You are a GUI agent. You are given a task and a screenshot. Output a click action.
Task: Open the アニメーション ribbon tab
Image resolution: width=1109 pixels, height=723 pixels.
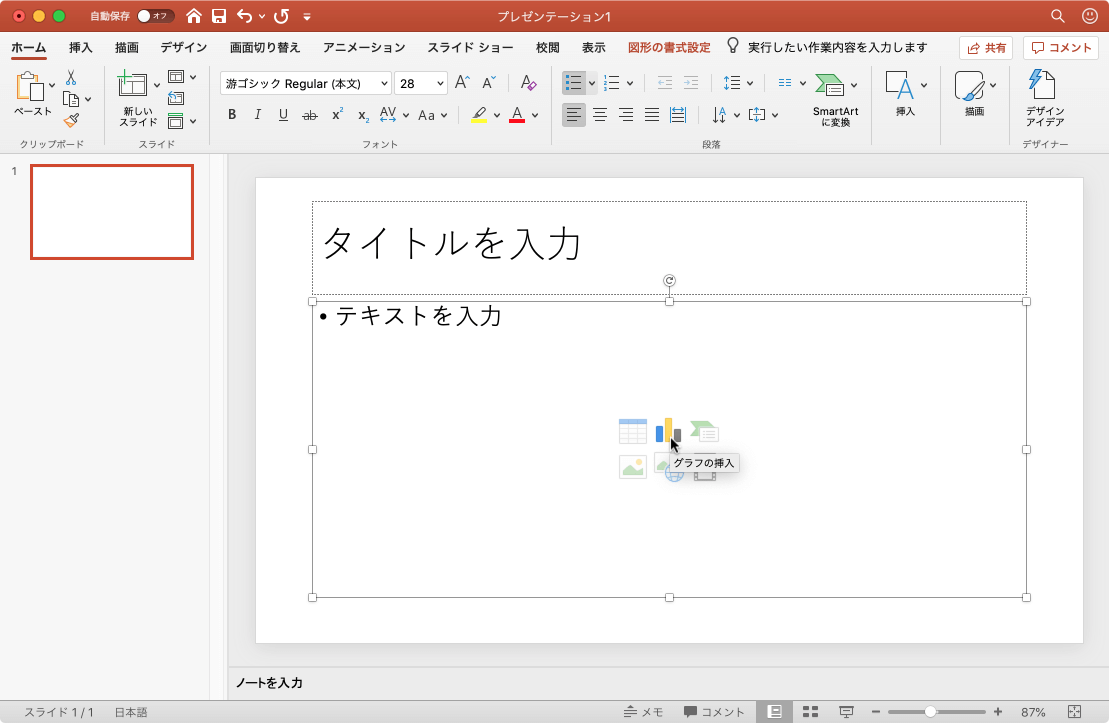tap(364, 47)
